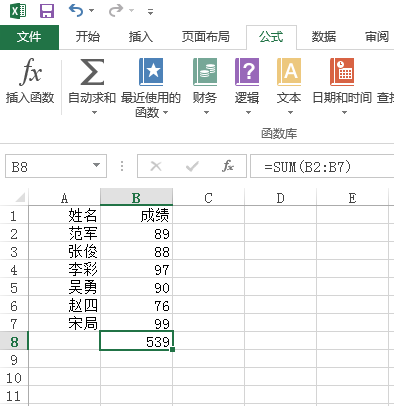Screen dimensions: 394x406
Task: Select the cell with name 赵四
Action: (x=65, y=305)
